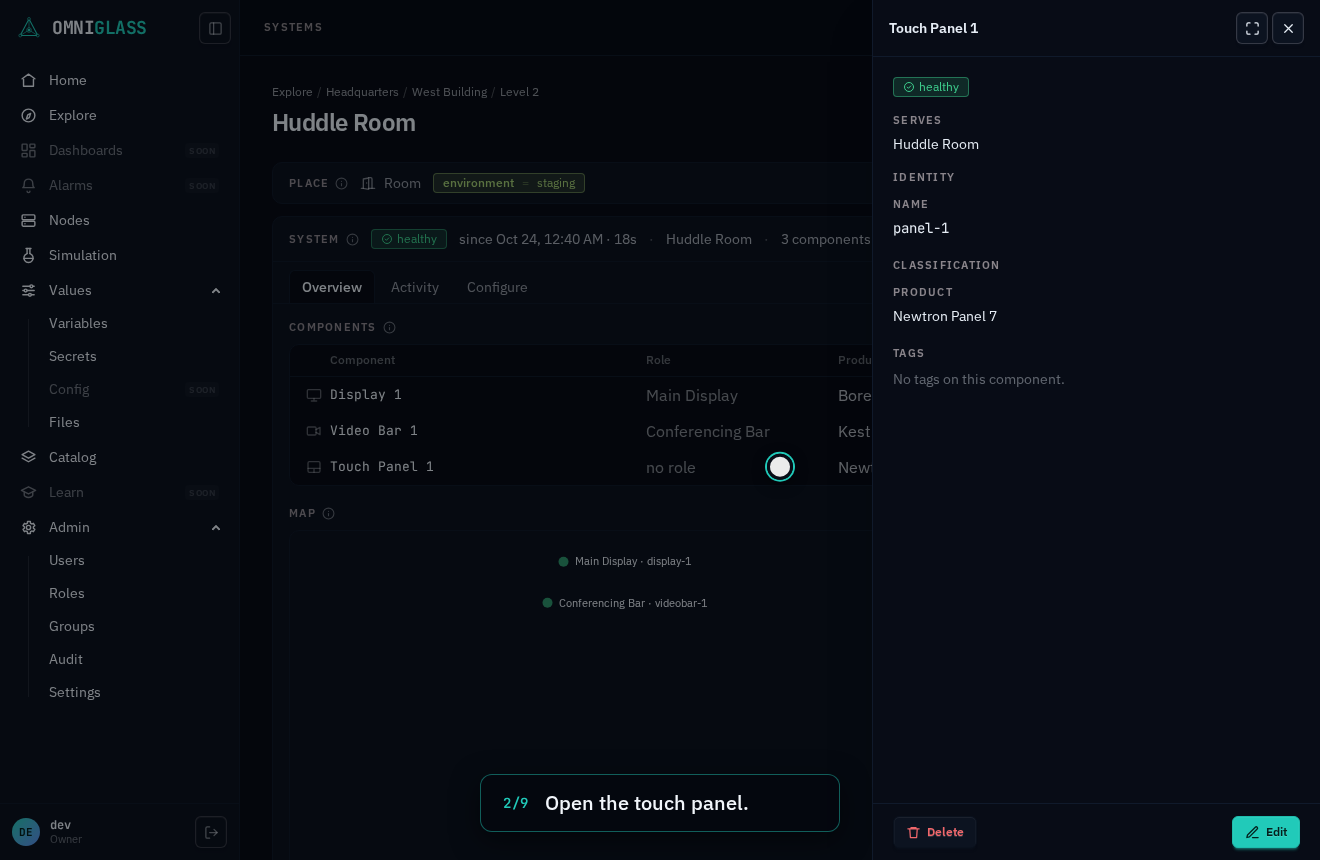Expand Touch Panel 1 drawer to fullscreen
This screenshot has width=1320, height=860.
1252,28
